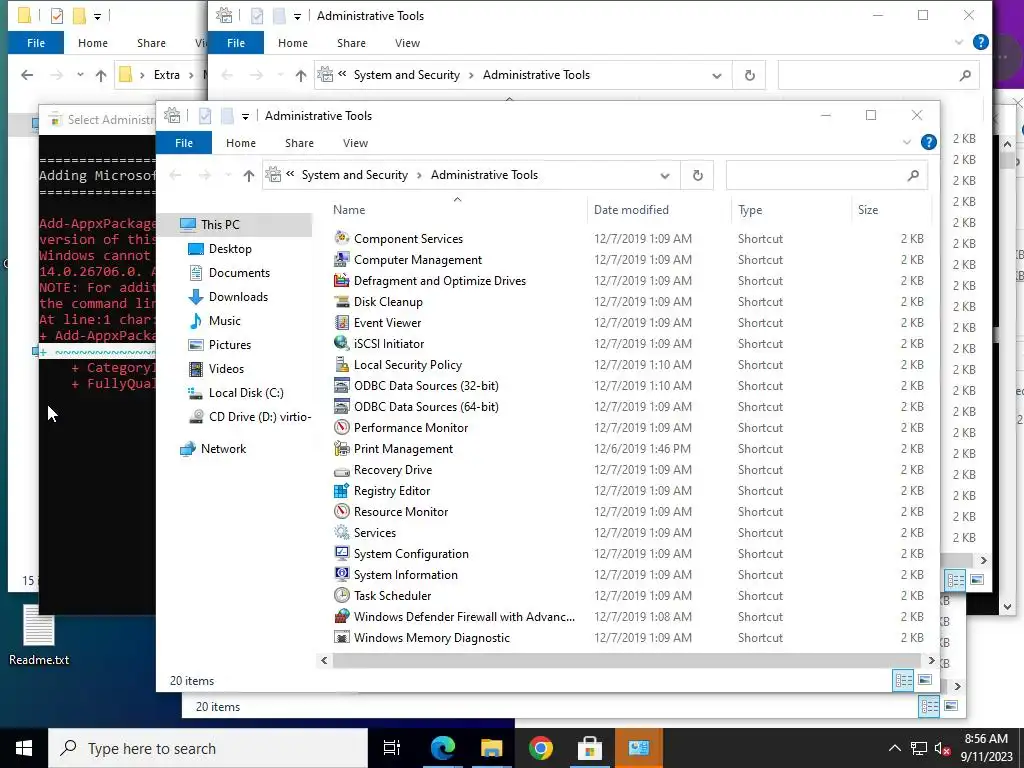Select the Local Security Policy icon
Image resolution: width=1024 pixels, height=768 pixels.
coord(342,364)
